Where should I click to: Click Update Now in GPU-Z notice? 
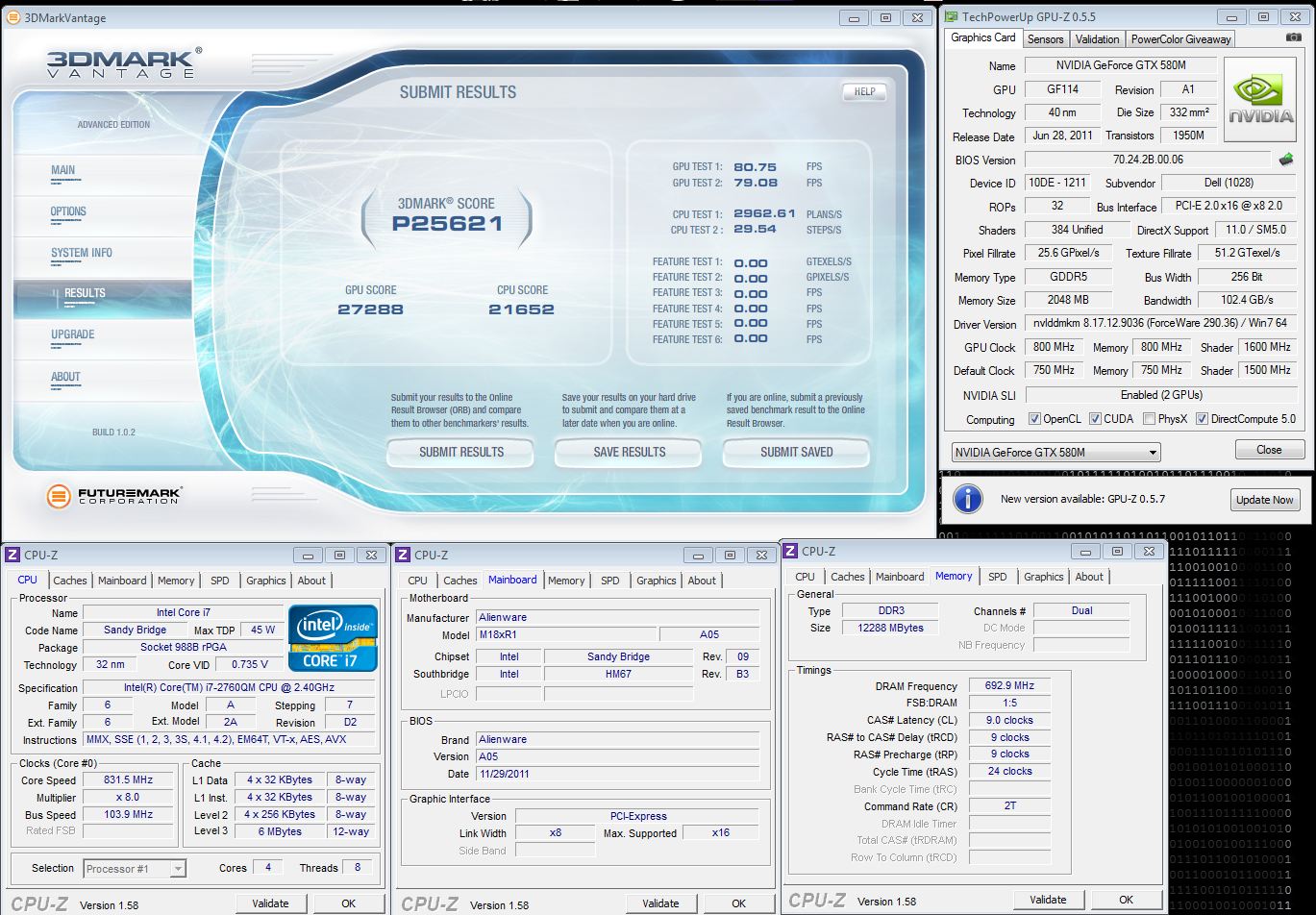1265,500
